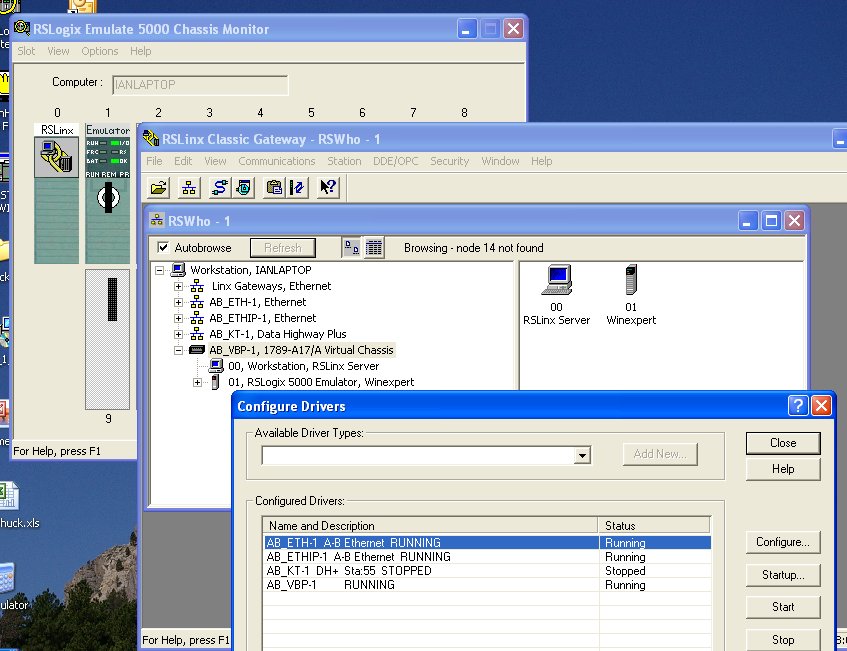Click the Chassis Monitor title bar icon
This screenshot has height=651, width=847.
(x=22, y=28)
